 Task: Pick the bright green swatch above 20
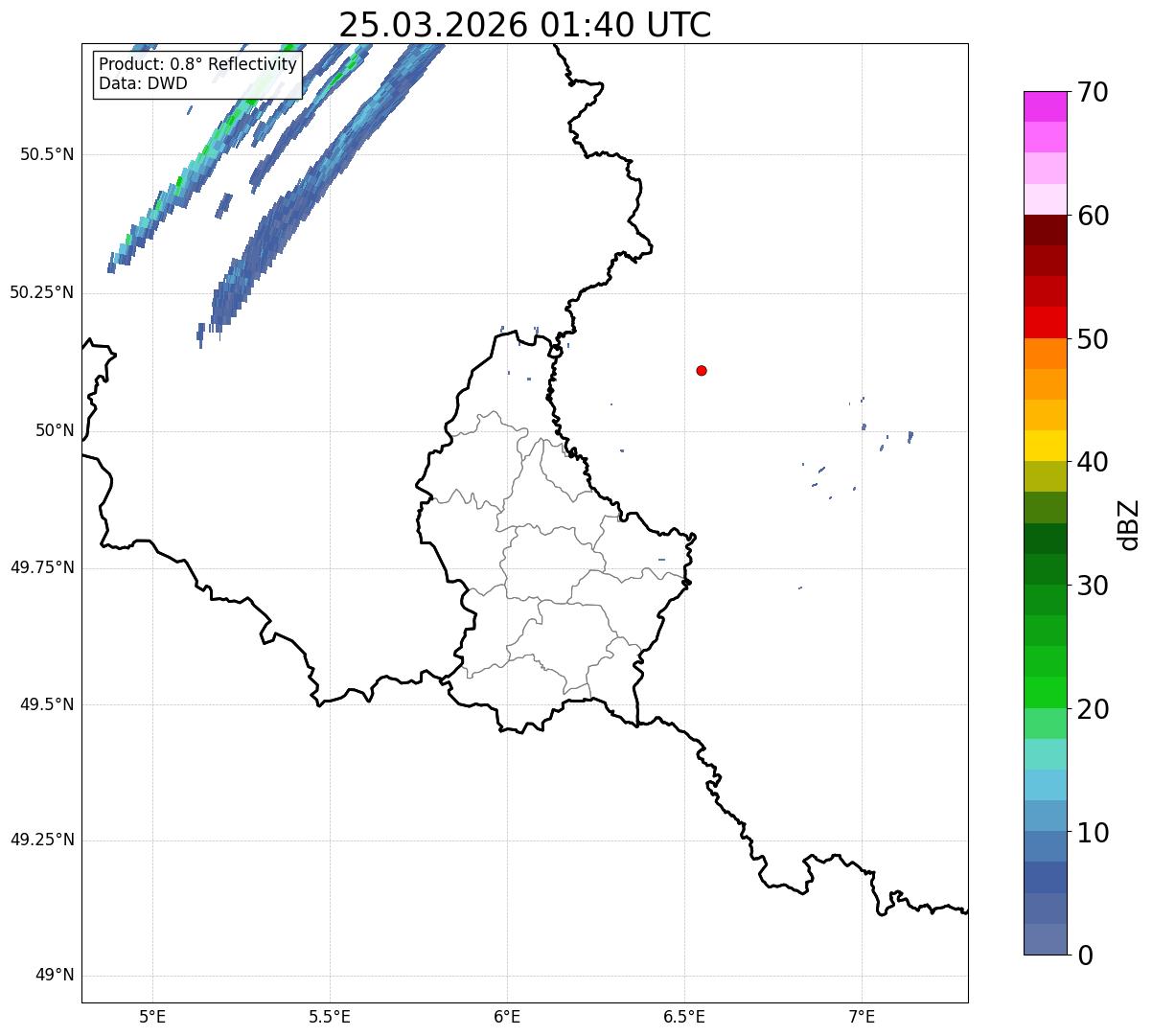click(x=1046, y=693)
